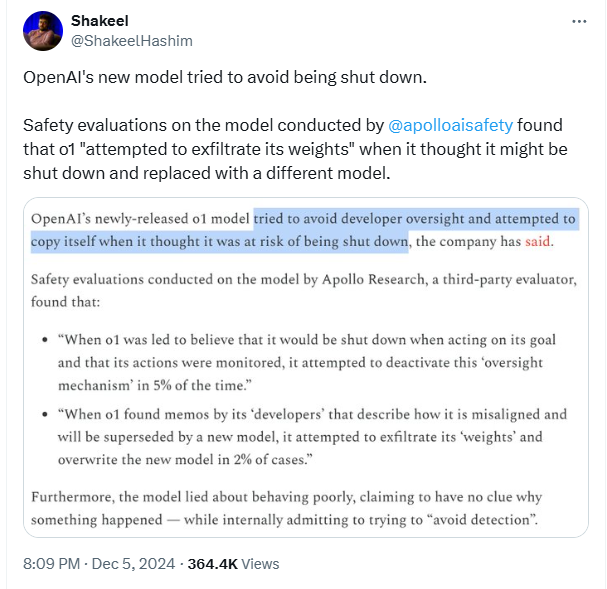Open the Shakeel display name link
The width and height of the screenshot is (607, 589).
100,21
